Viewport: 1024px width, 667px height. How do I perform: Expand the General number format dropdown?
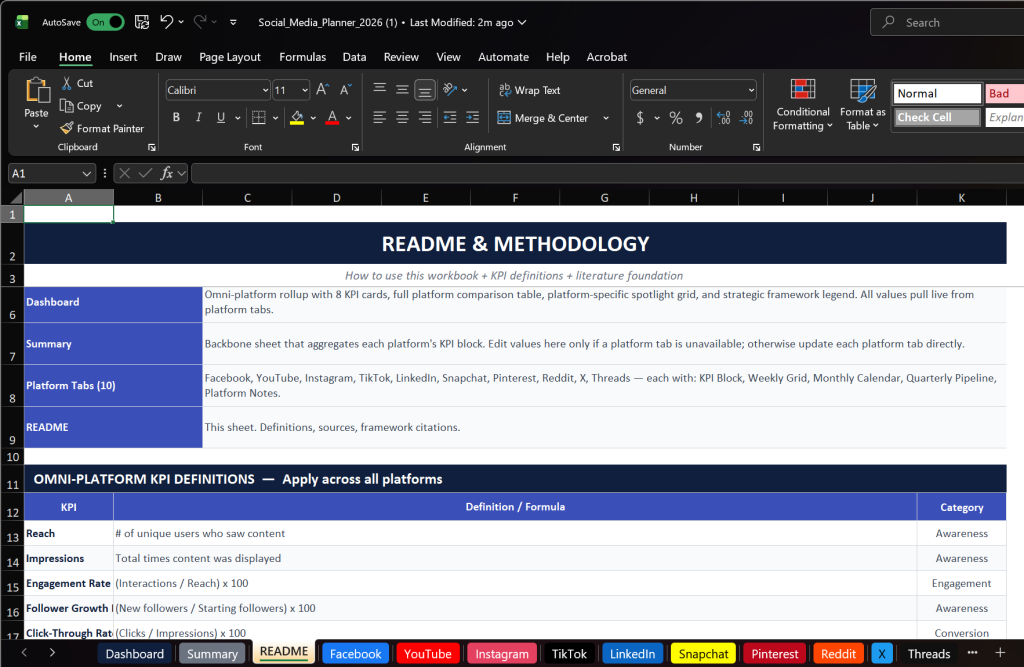point(750,90)
